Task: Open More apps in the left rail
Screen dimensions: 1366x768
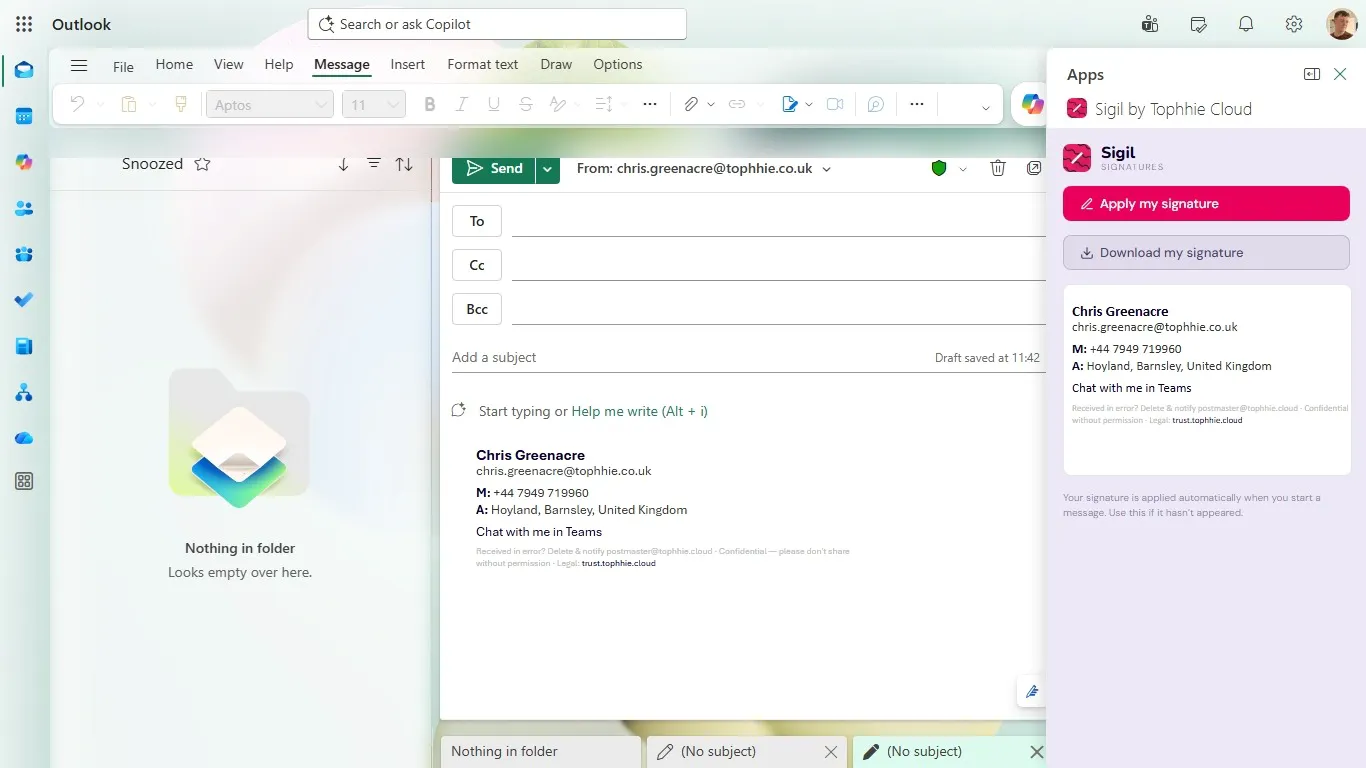Action: click(x=24, y=481)
